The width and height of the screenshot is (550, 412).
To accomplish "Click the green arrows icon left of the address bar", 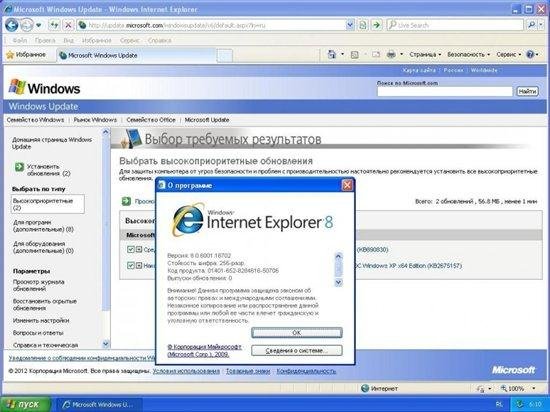I will click(54, 25).
